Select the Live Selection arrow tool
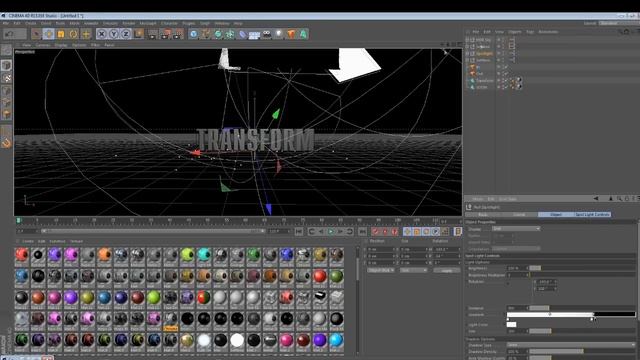This screenshot has height=360, width=640. 36,34
